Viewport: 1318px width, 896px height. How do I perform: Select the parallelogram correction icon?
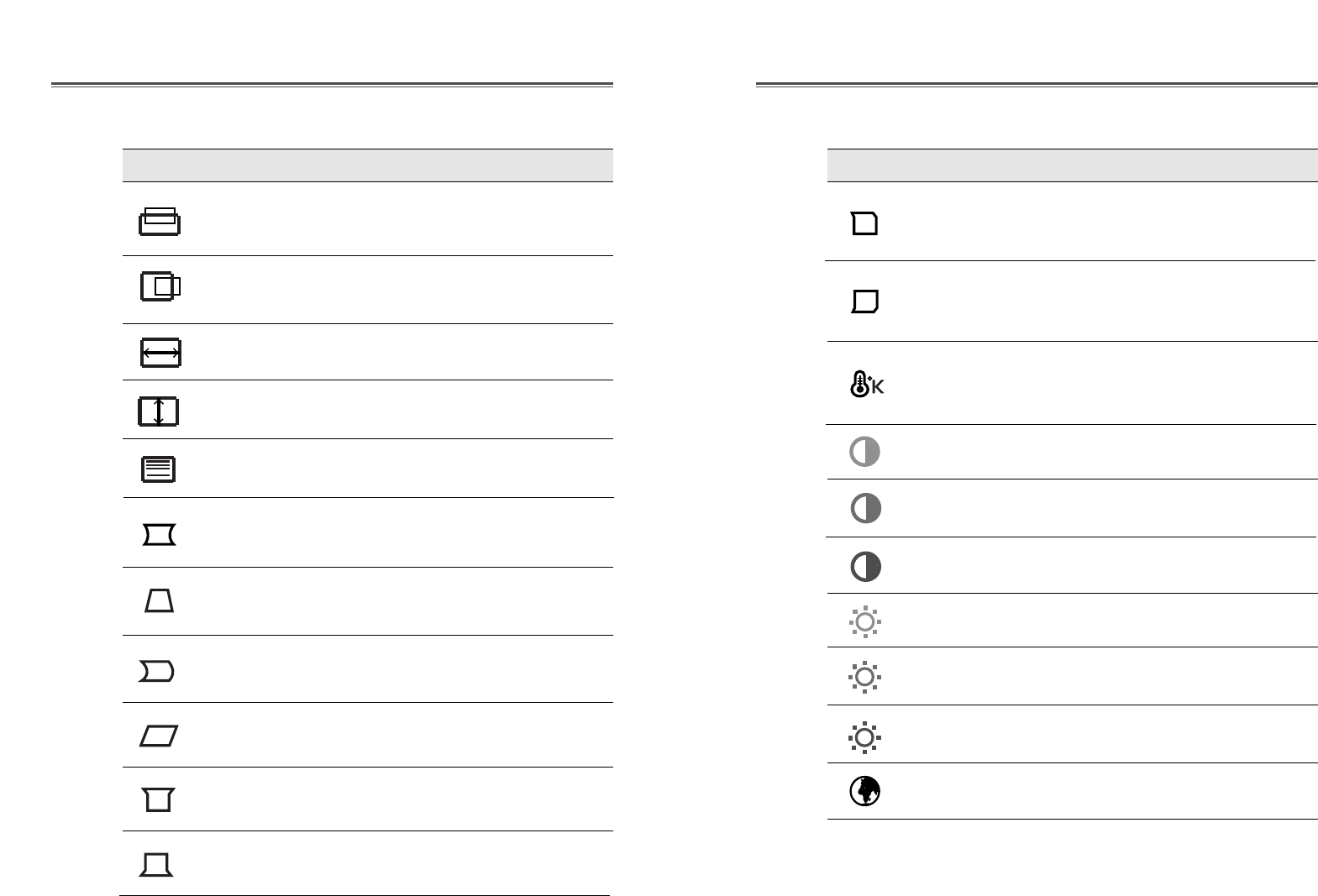coord(159,736)
